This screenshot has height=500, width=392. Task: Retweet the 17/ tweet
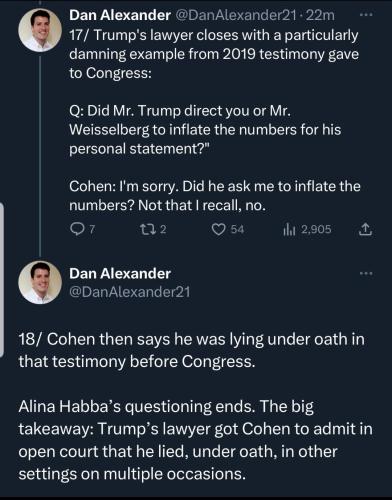(145, 229)
